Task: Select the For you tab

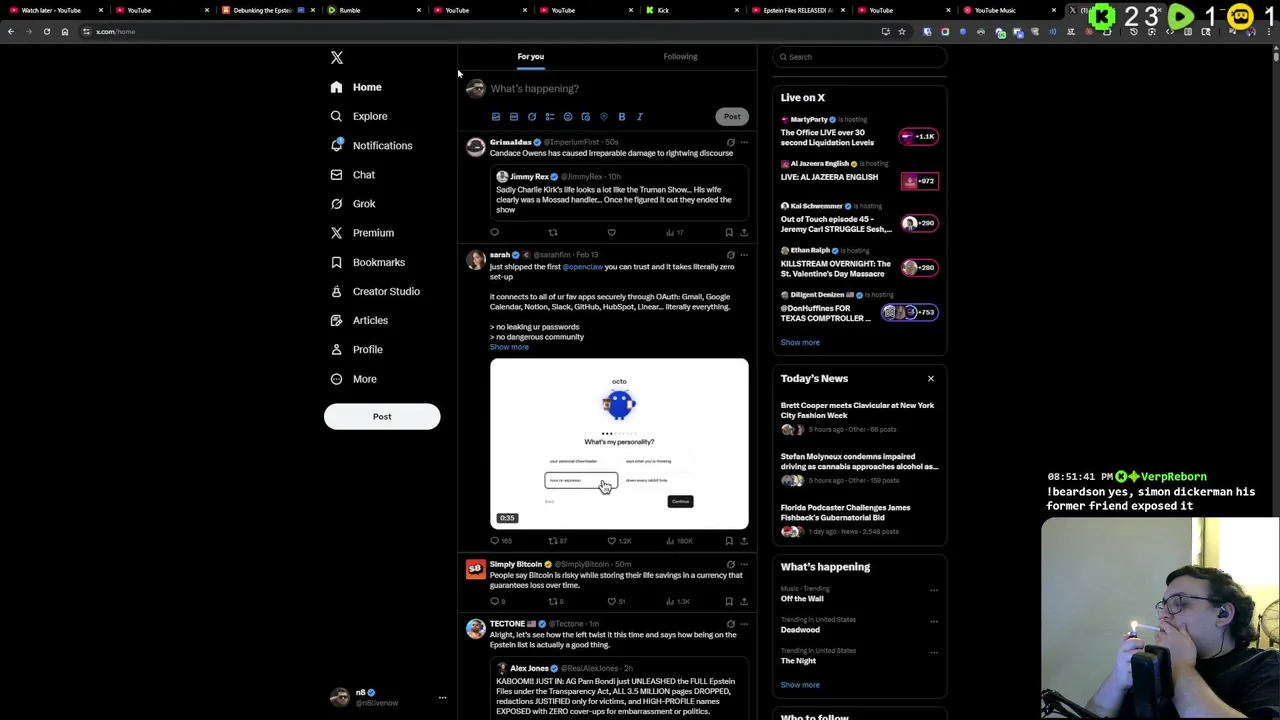Action: pyautogui.click(x=531, y=57)
